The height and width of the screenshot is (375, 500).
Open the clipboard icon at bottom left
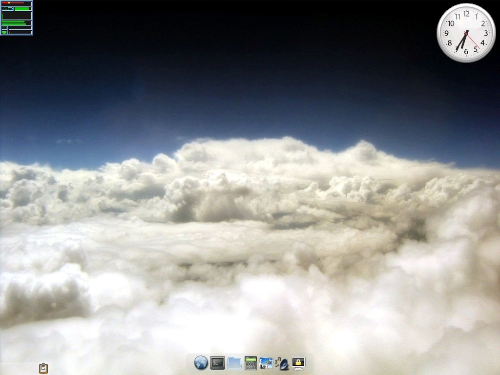(43, 368)
